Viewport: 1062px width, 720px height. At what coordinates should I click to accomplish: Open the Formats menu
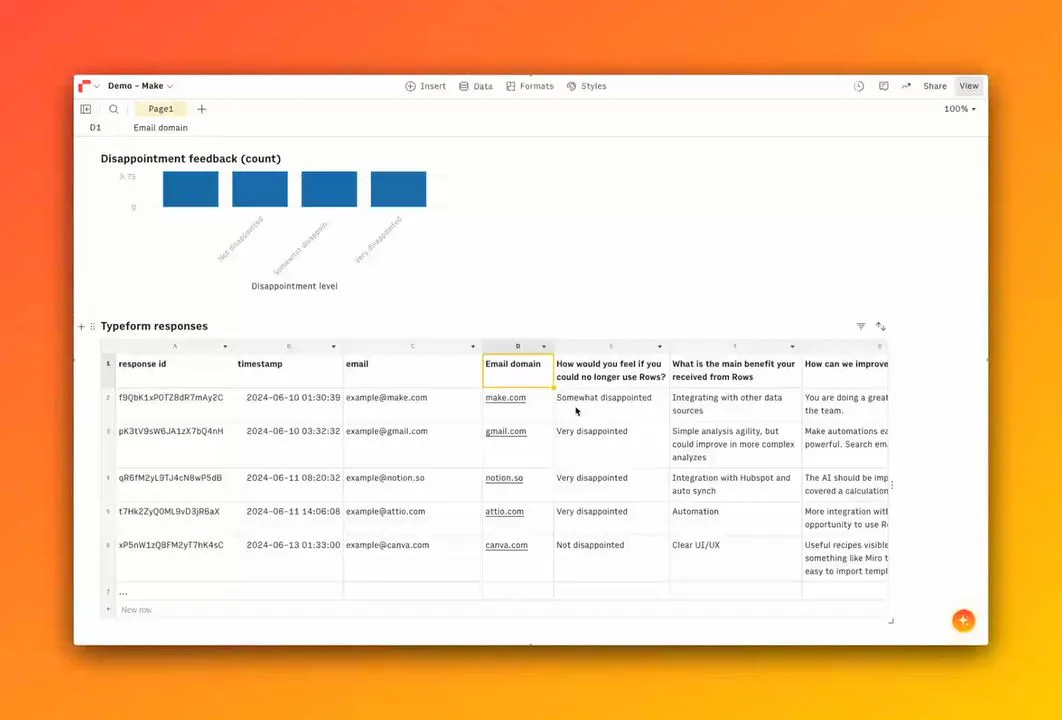click(530, 86)
